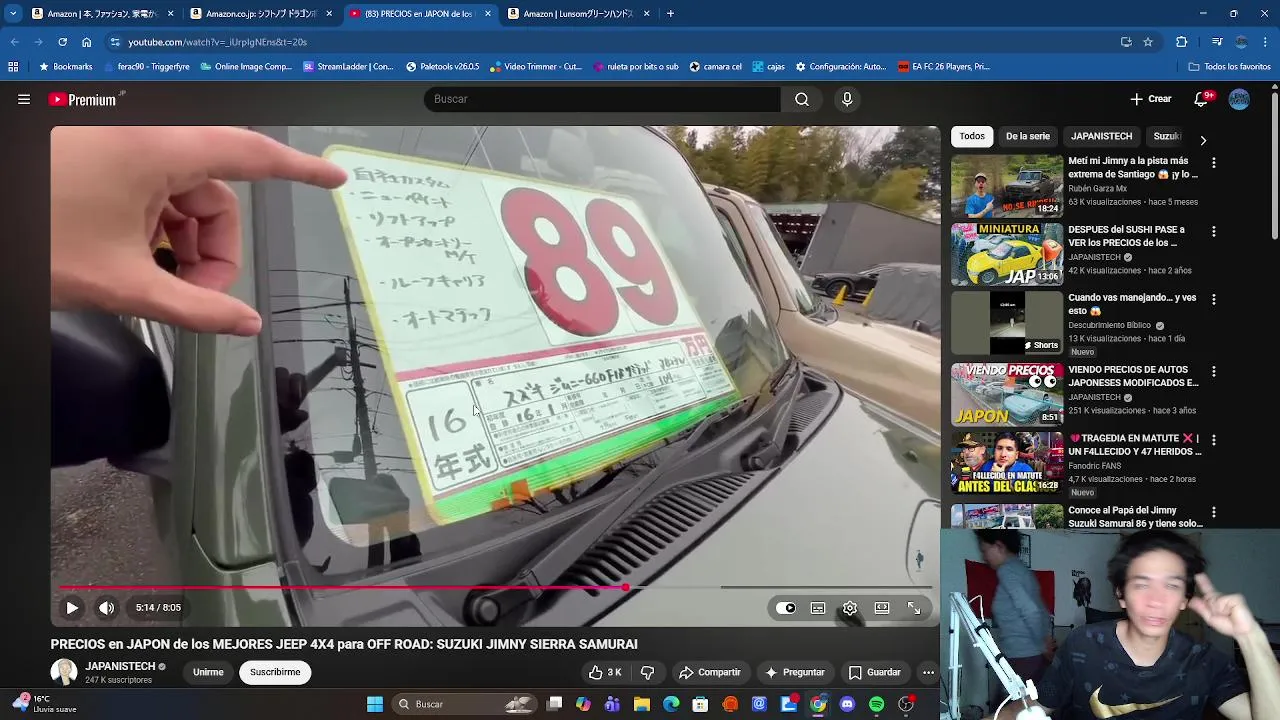Image resolution: width=1280 pixels, height=720 pixels.
Task: Open VIENDO PRECIOS DE AUTOS JAPONESES title
Action: [1133, 376]
